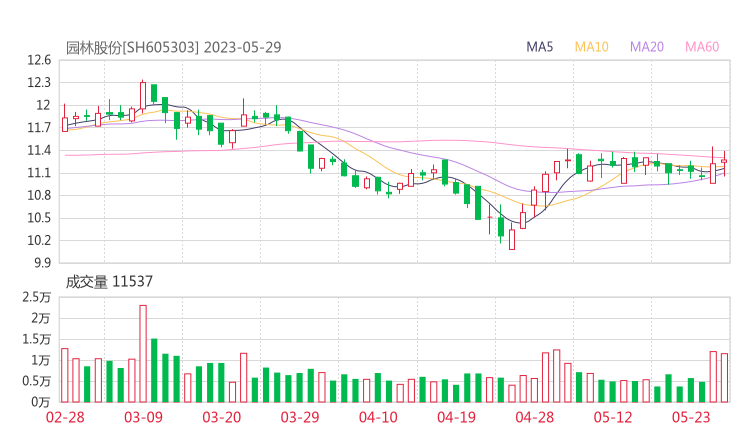Image resolution: width=740 pixels, height=440 pixels.
Task: Click the 10.5 price axis label
Action: point(39,218)
